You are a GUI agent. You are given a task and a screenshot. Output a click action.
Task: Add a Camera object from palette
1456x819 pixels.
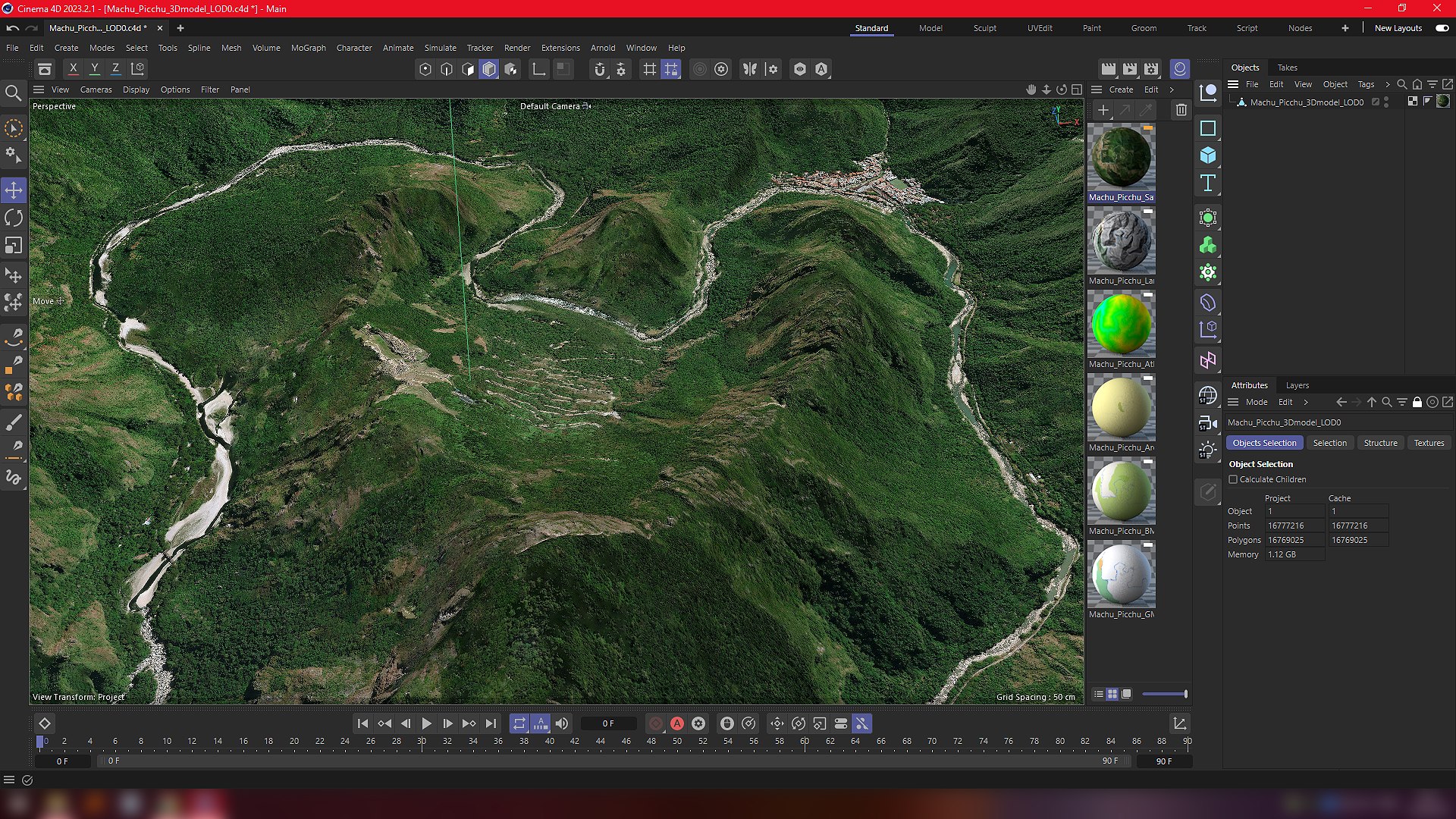pos(1208,423)
